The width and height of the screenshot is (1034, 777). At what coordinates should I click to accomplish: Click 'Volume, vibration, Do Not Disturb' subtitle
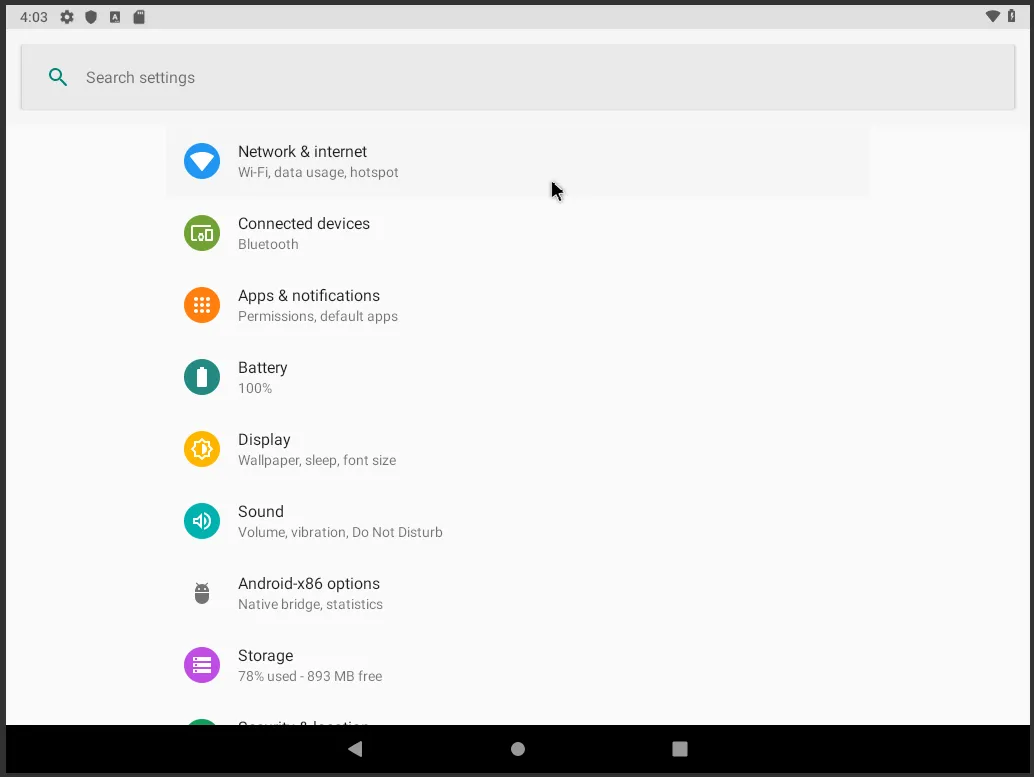340,532
